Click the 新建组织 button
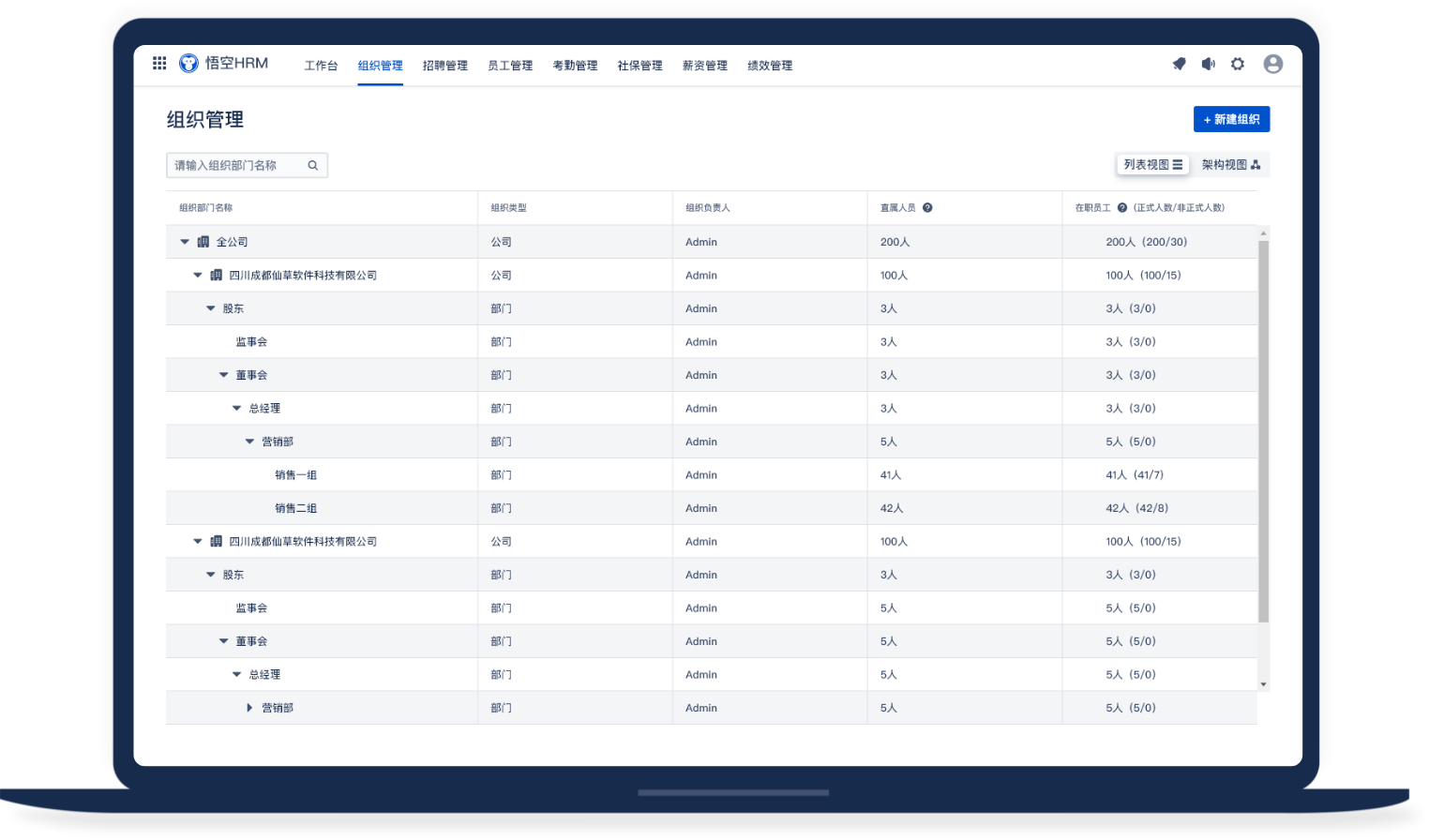The width and height of the screenshot is (1429, 840). click(1231, 119)
